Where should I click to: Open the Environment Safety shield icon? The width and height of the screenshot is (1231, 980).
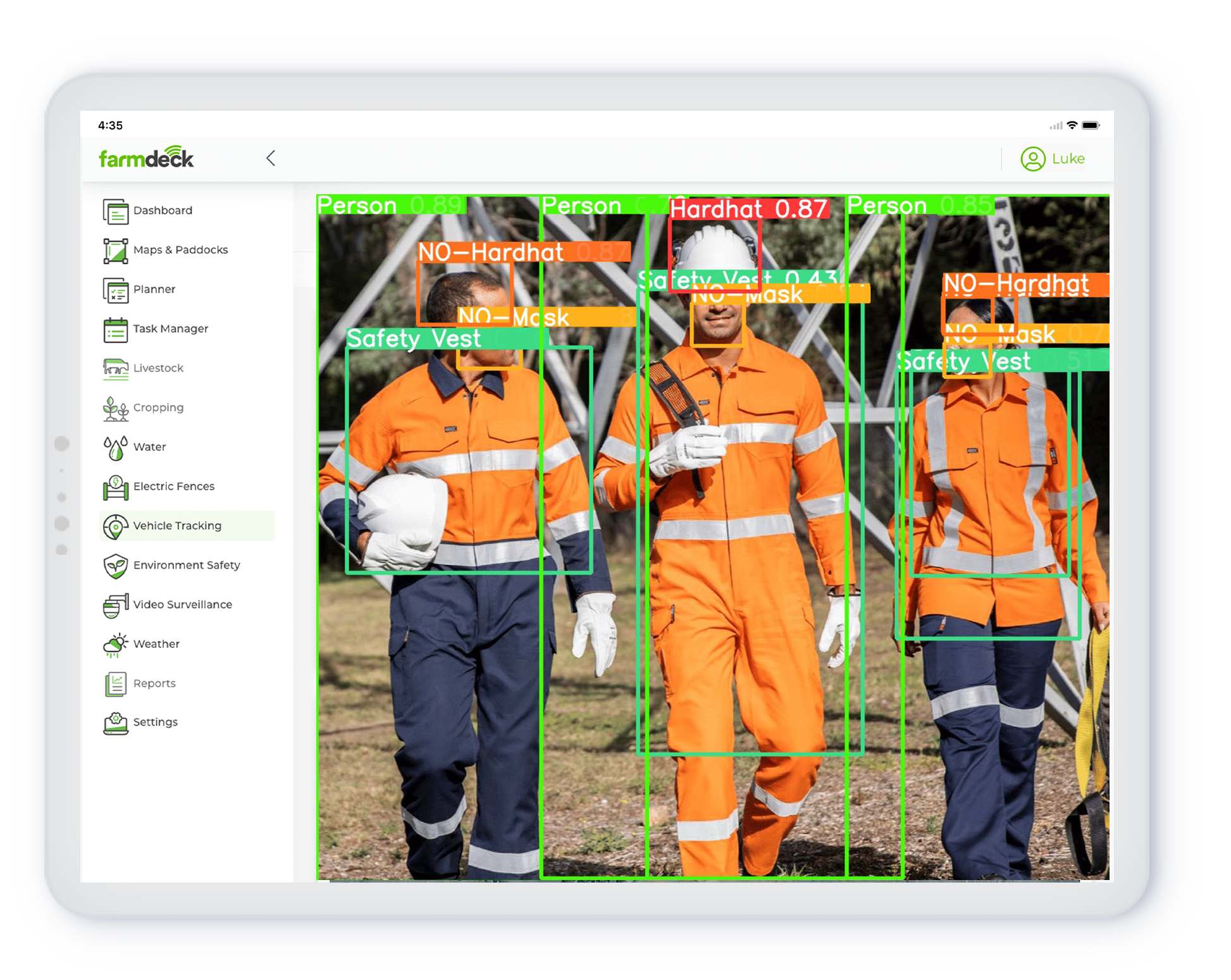[114, 565]
